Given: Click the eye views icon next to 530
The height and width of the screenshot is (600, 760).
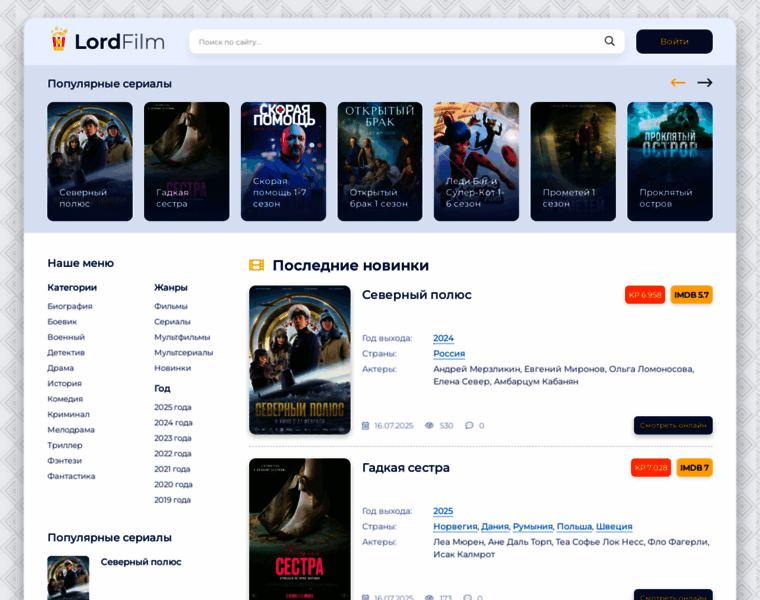Looking at the screenshot, I should point(429,426).
